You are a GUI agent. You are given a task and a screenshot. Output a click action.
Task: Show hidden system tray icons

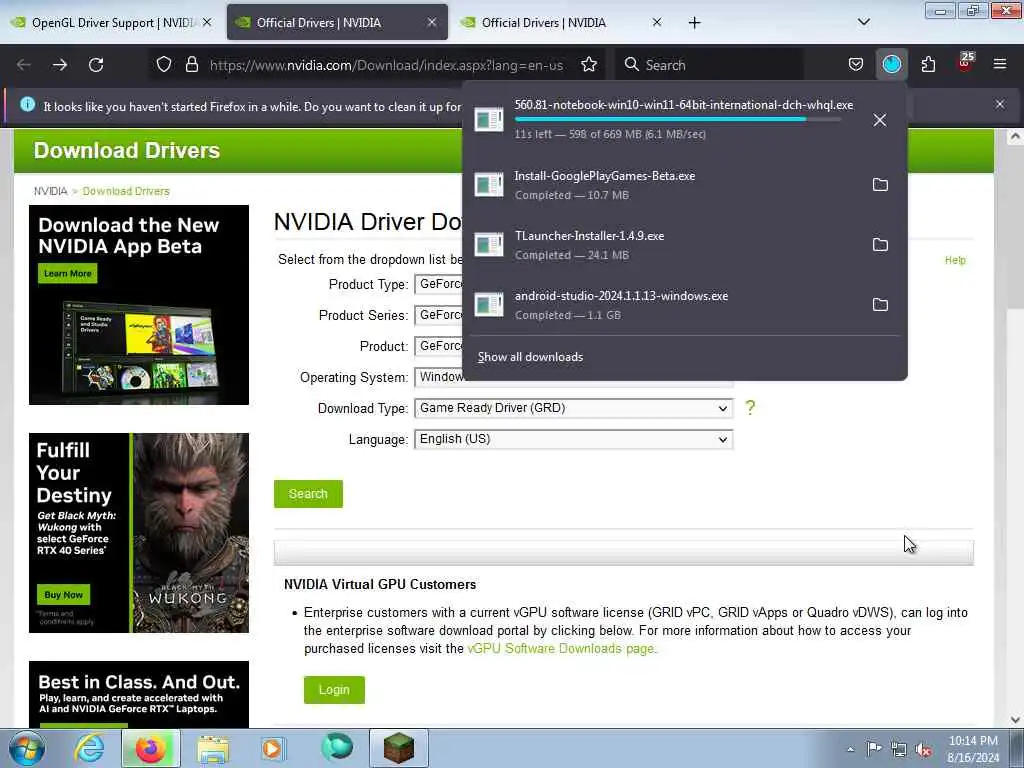(850, 750)
